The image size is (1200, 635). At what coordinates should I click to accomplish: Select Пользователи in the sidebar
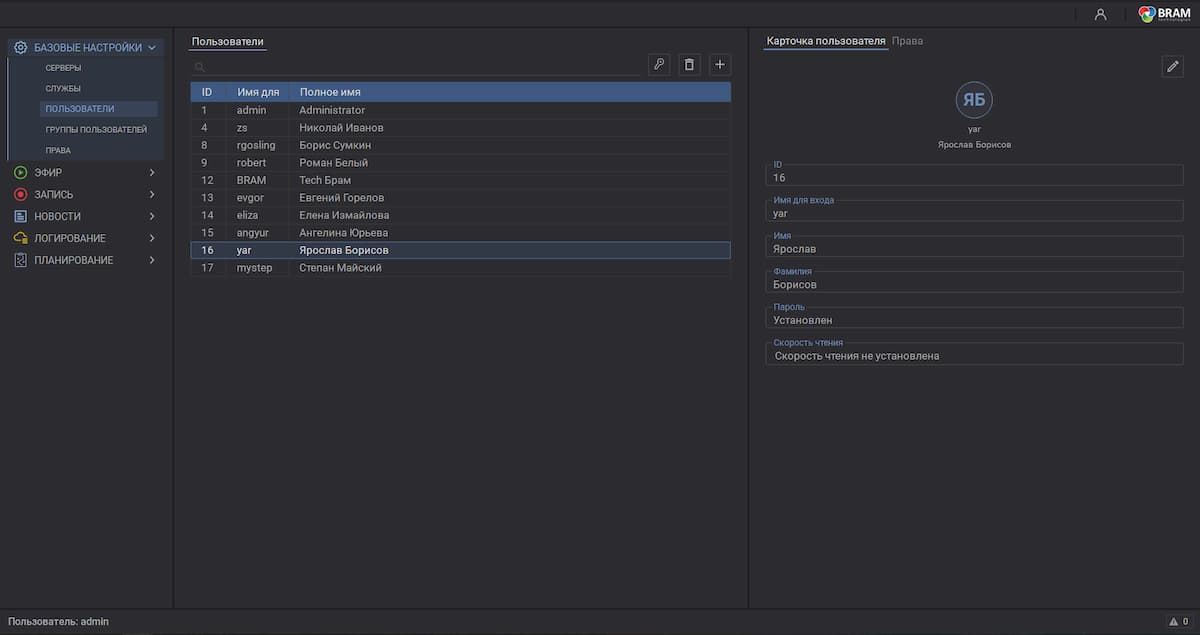[x=99, y=109]
